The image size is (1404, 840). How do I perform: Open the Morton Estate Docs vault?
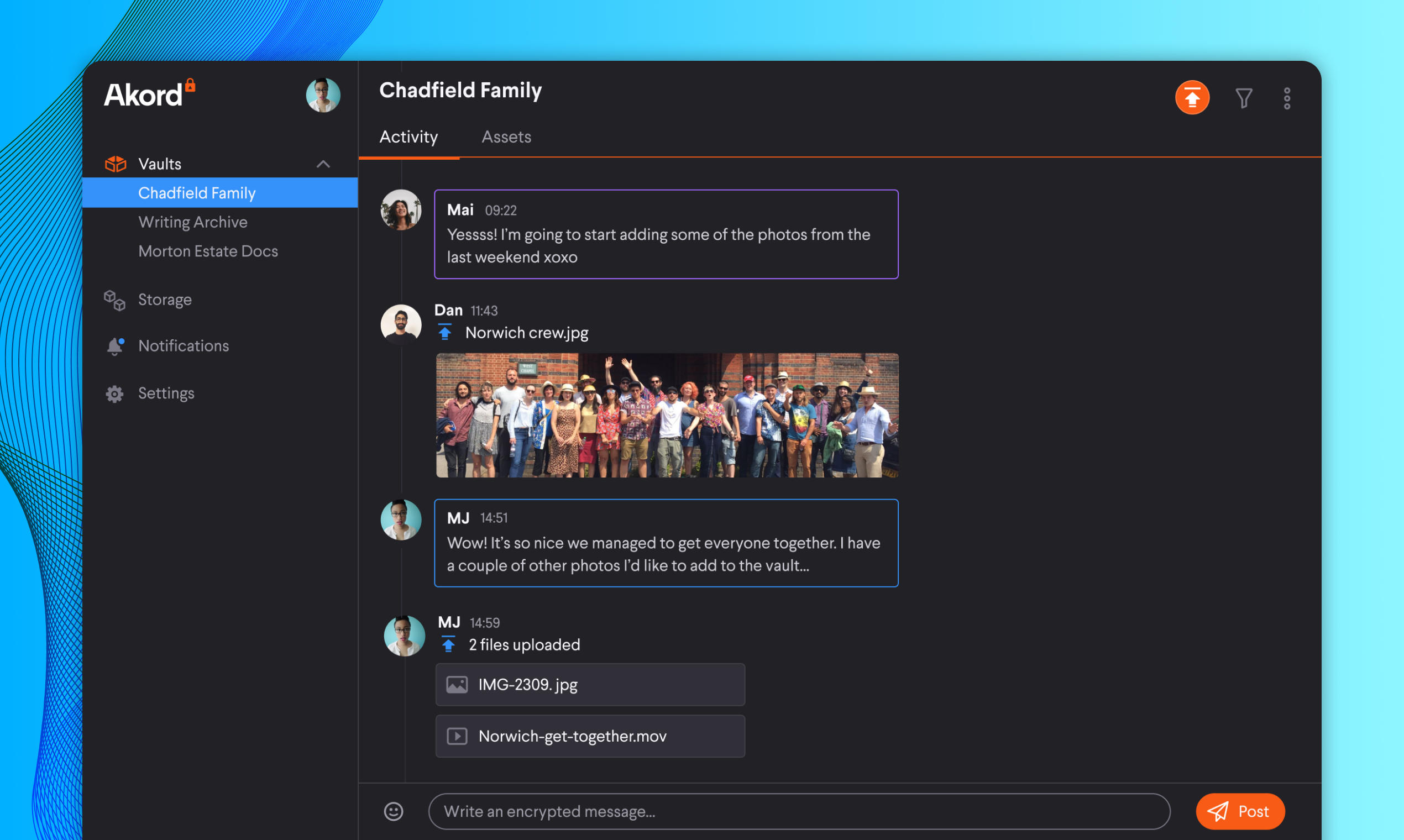208,251
